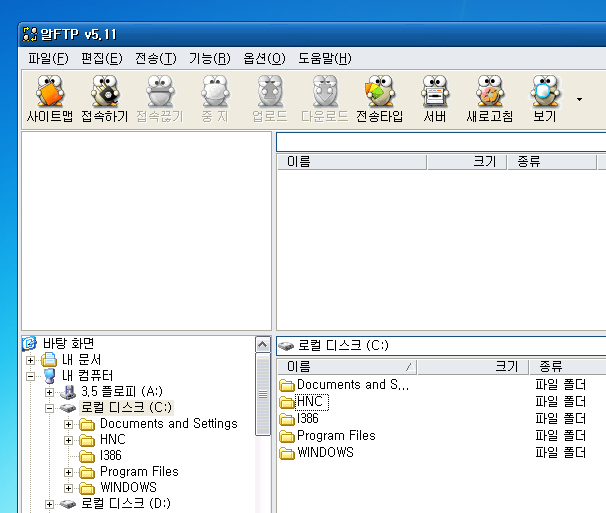The height and width of the screenshot is (513, 606).
Task: Open the 옵션(O) menu
Action: 264,58
